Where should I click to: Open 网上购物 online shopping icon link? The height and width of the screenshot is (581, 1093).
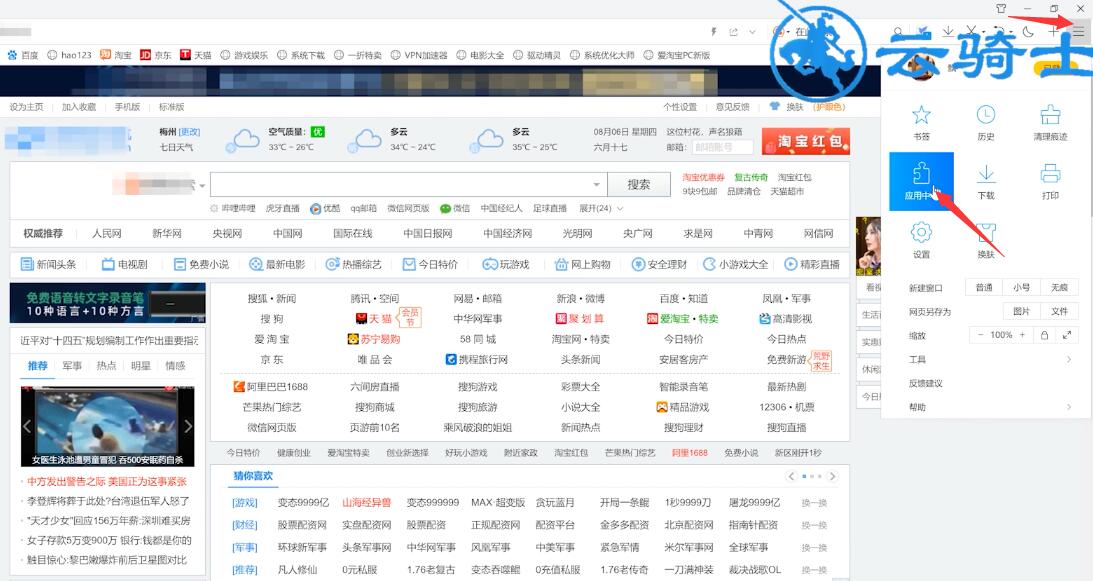pyautogui.click(x=582, y=264)
